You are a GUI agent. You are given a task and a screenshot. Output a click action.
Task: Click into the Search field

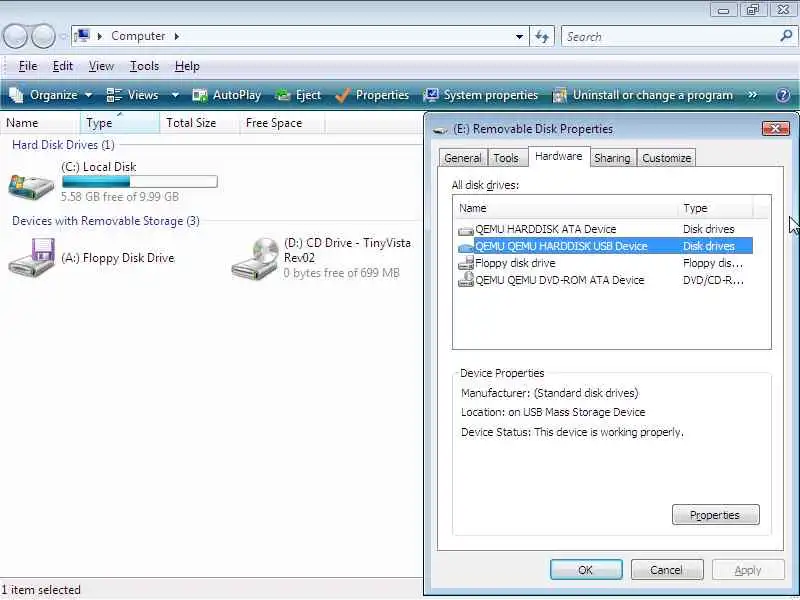(671, 37)
